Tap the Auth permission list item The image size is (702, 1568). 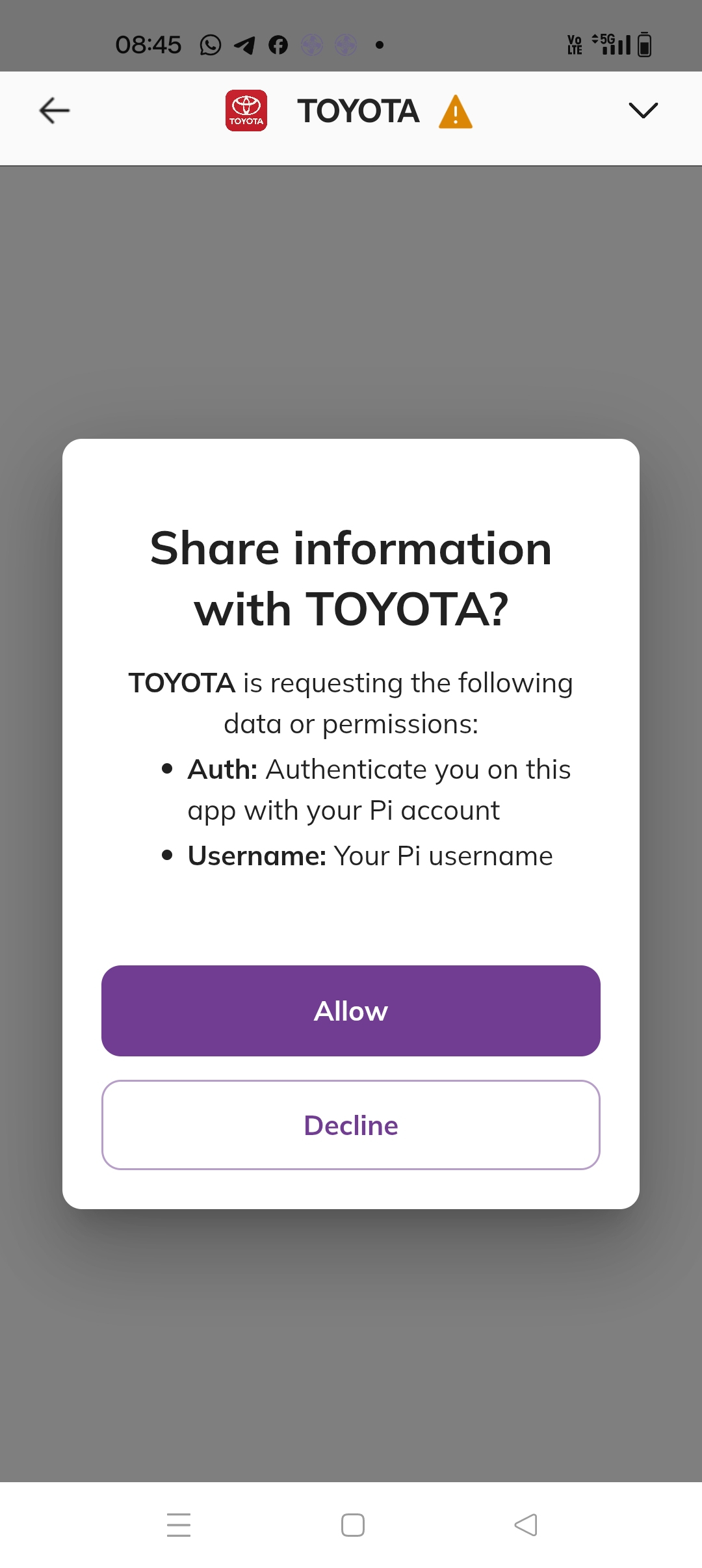tap(367, 790)
